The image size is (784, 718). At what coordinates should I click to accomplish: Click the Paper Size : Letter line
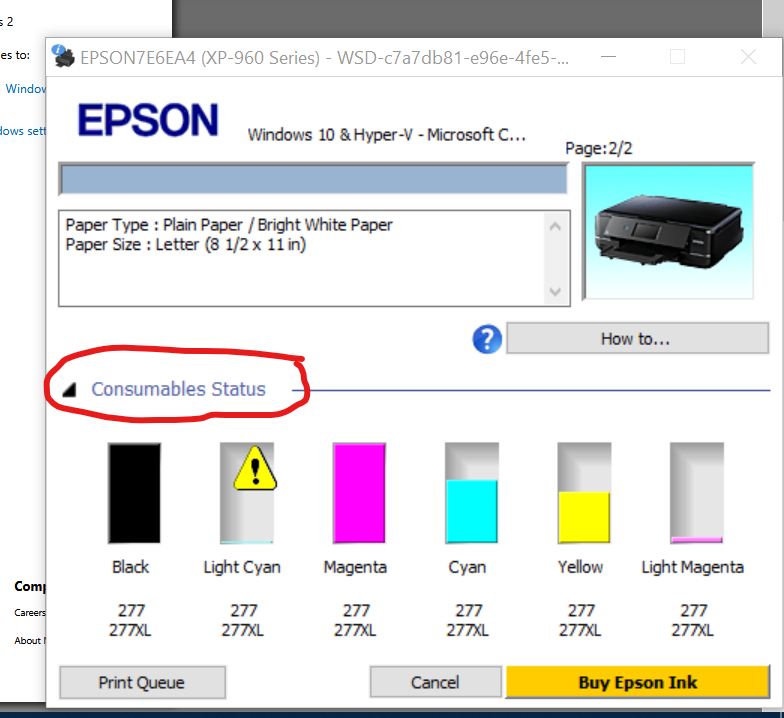click(x=186, y=244)
